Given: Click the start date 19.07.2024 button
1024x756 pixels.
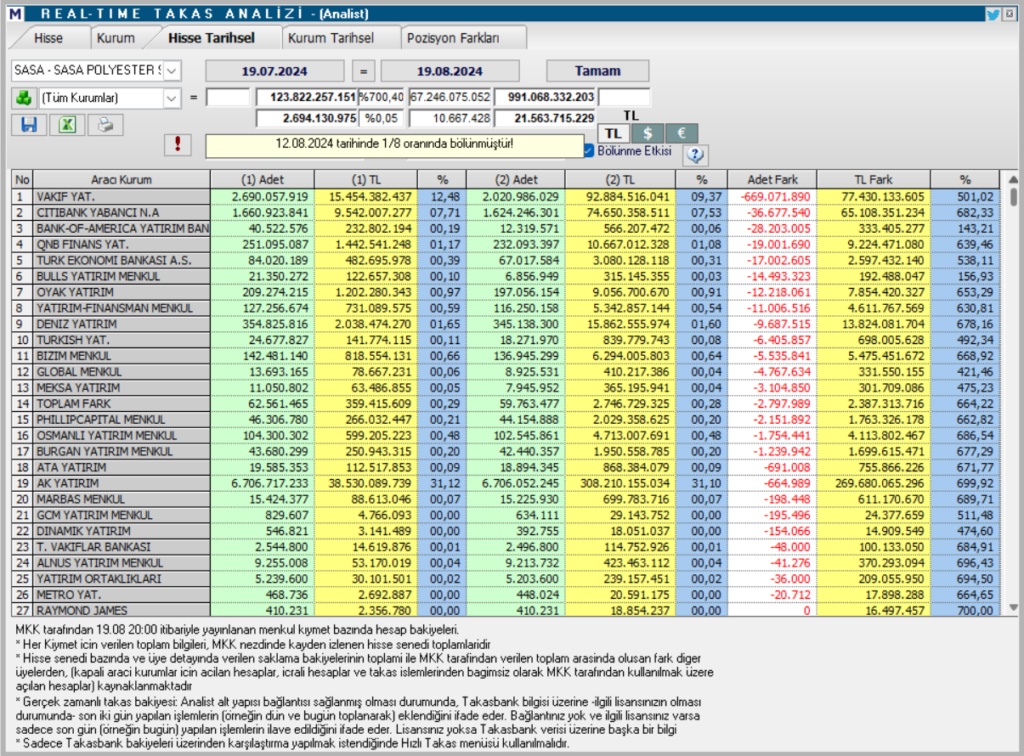Looking at the screenshot, I should (x=274, y=71).
